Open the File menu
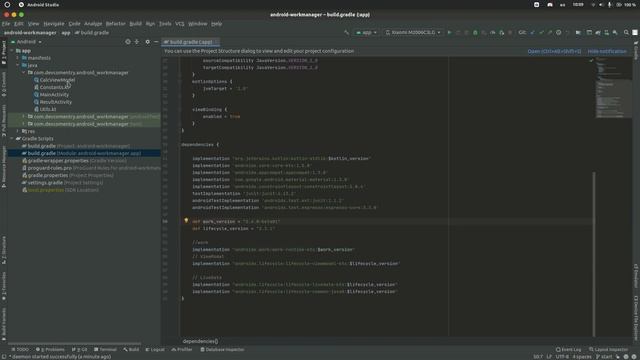The height and width of the screenshot is (360, 640). pos(6,24)
